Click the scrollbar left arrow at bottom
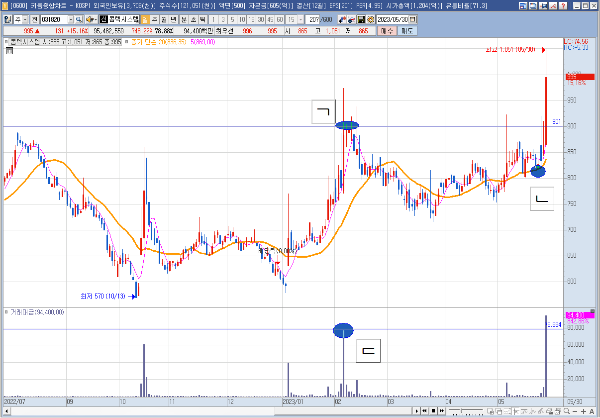The height and width of the screenshot is (418, 600). tap(7, 411)
